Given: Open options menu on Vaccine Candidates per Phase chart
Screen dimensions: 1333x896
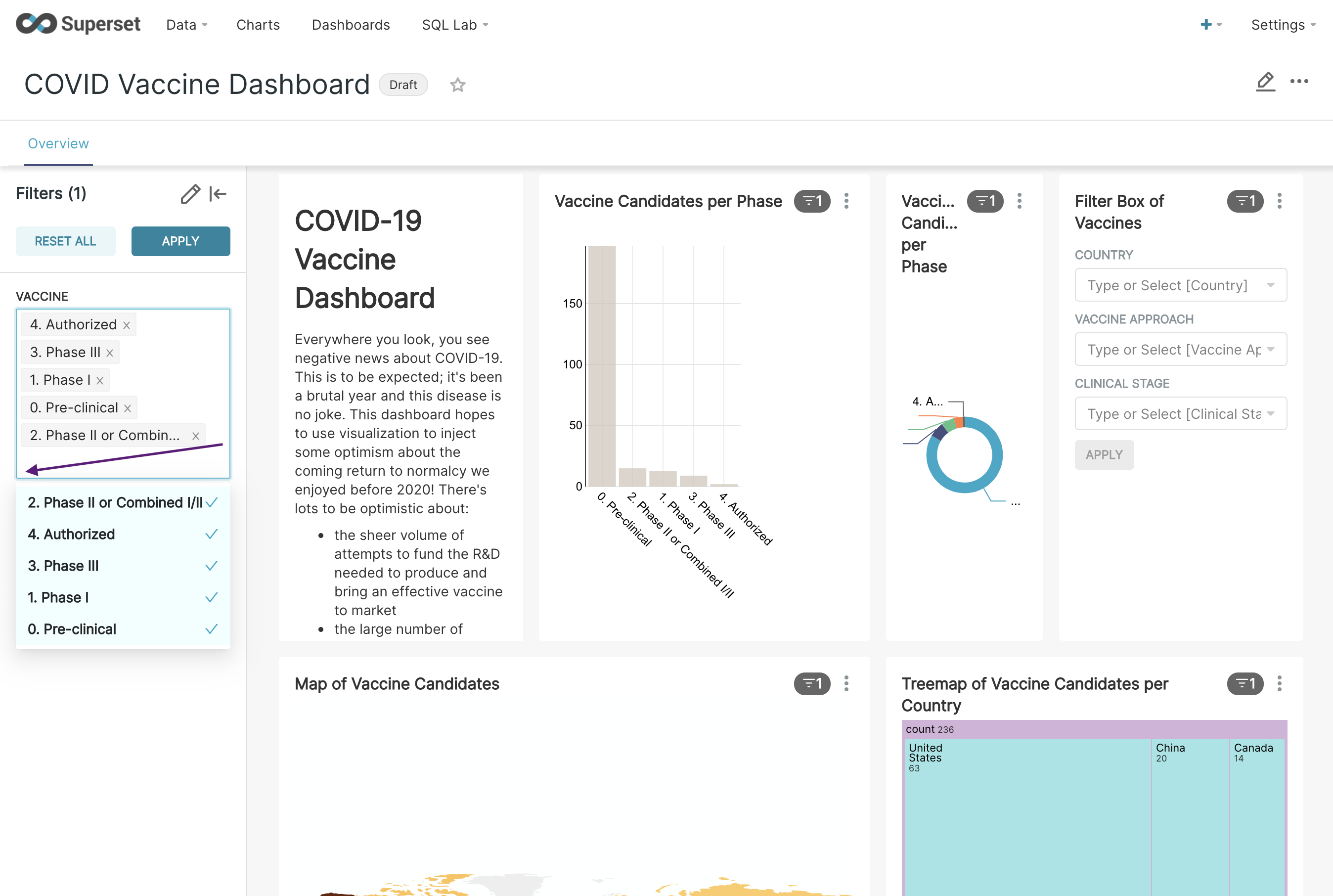Looking at the screenshot, I should coord(847,201).
